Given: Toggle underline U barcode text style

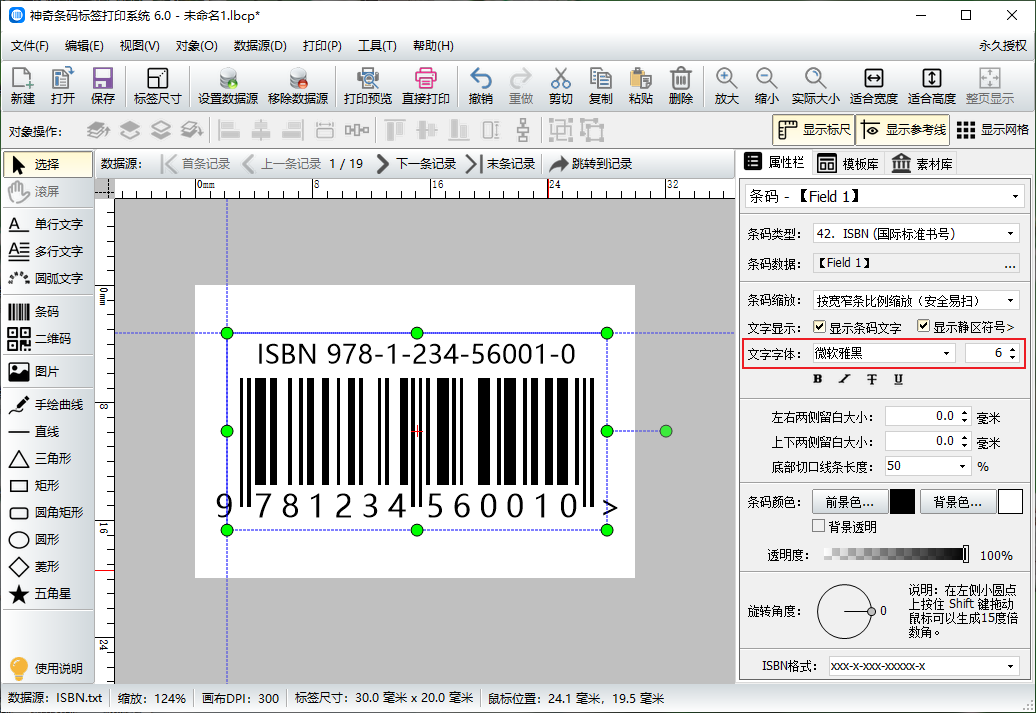Looking at the screenshot, I should pyautogui.click(x=898, y=379).
